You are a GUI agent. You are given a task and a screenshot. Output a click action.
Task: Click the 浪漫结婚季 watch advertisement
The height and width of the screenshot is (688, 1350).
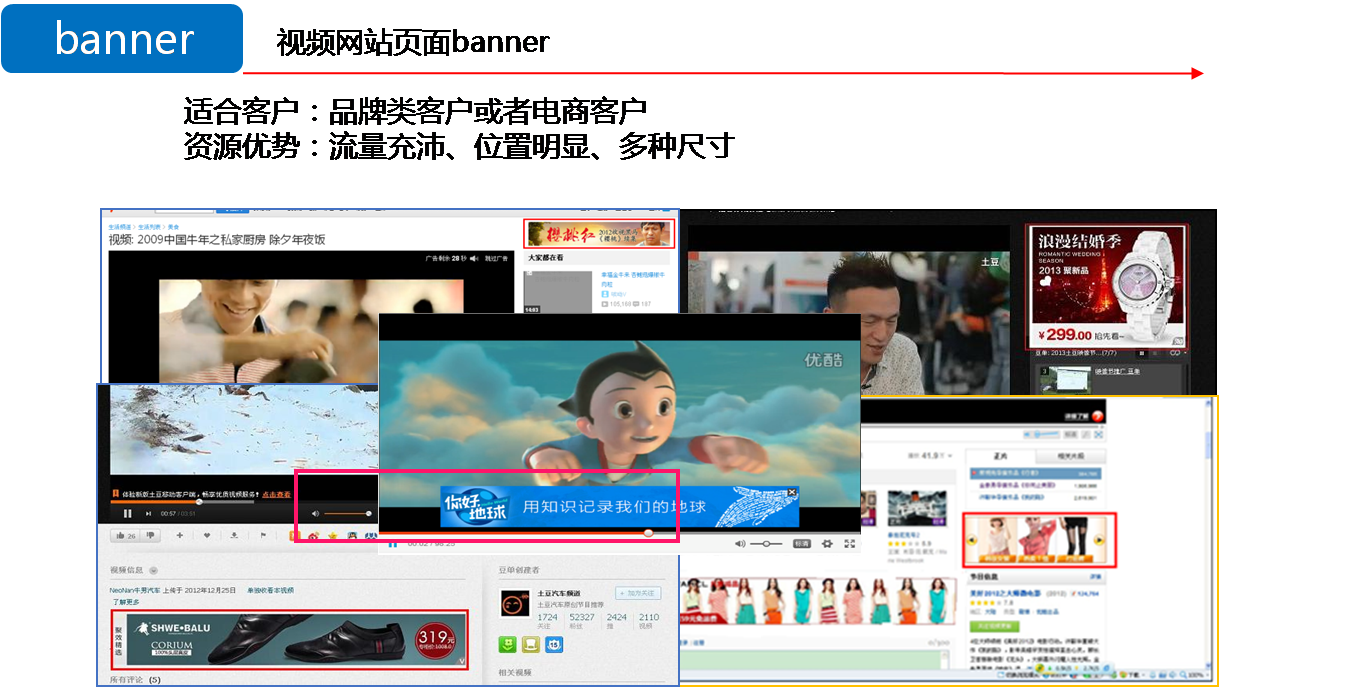coord(1107,285)
